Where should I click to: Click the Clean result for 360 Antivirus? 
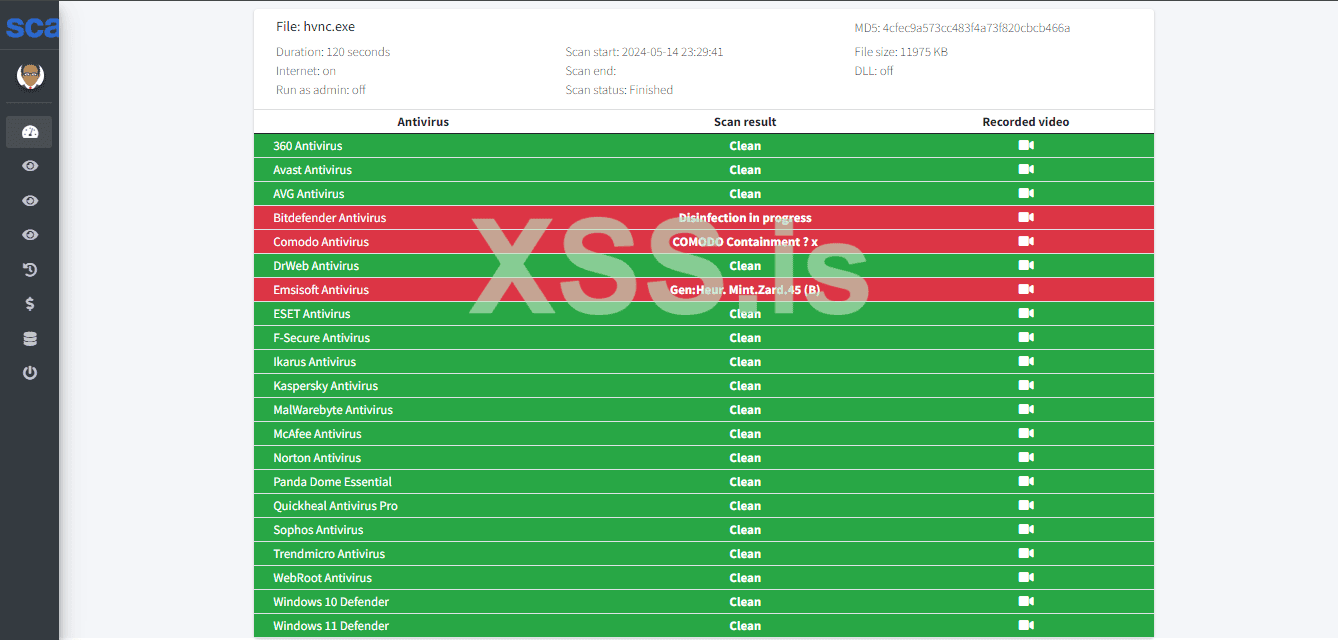tap(745, 146)
